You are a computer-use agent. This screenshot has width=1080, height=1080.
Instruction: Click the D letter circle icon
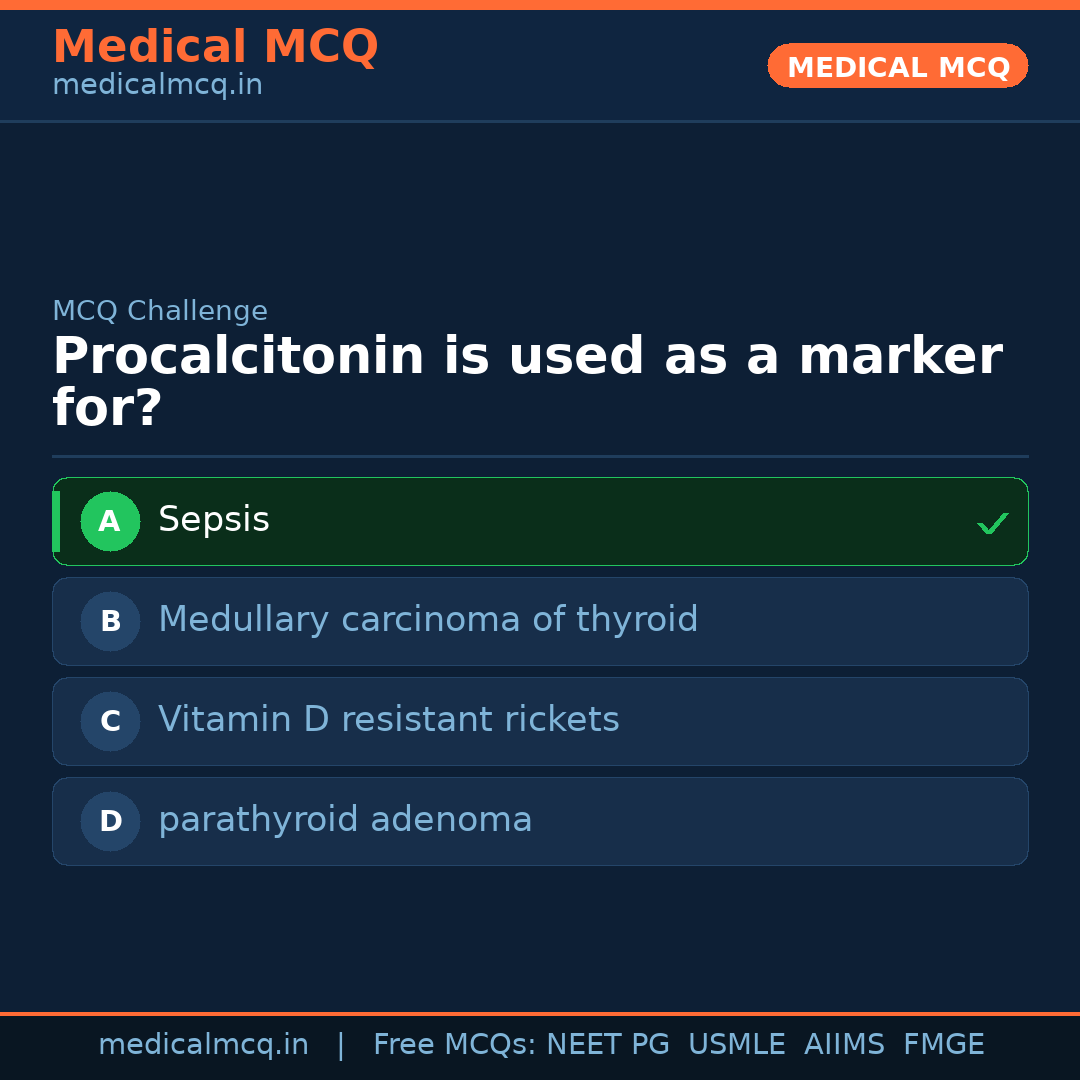click(110, 821)
